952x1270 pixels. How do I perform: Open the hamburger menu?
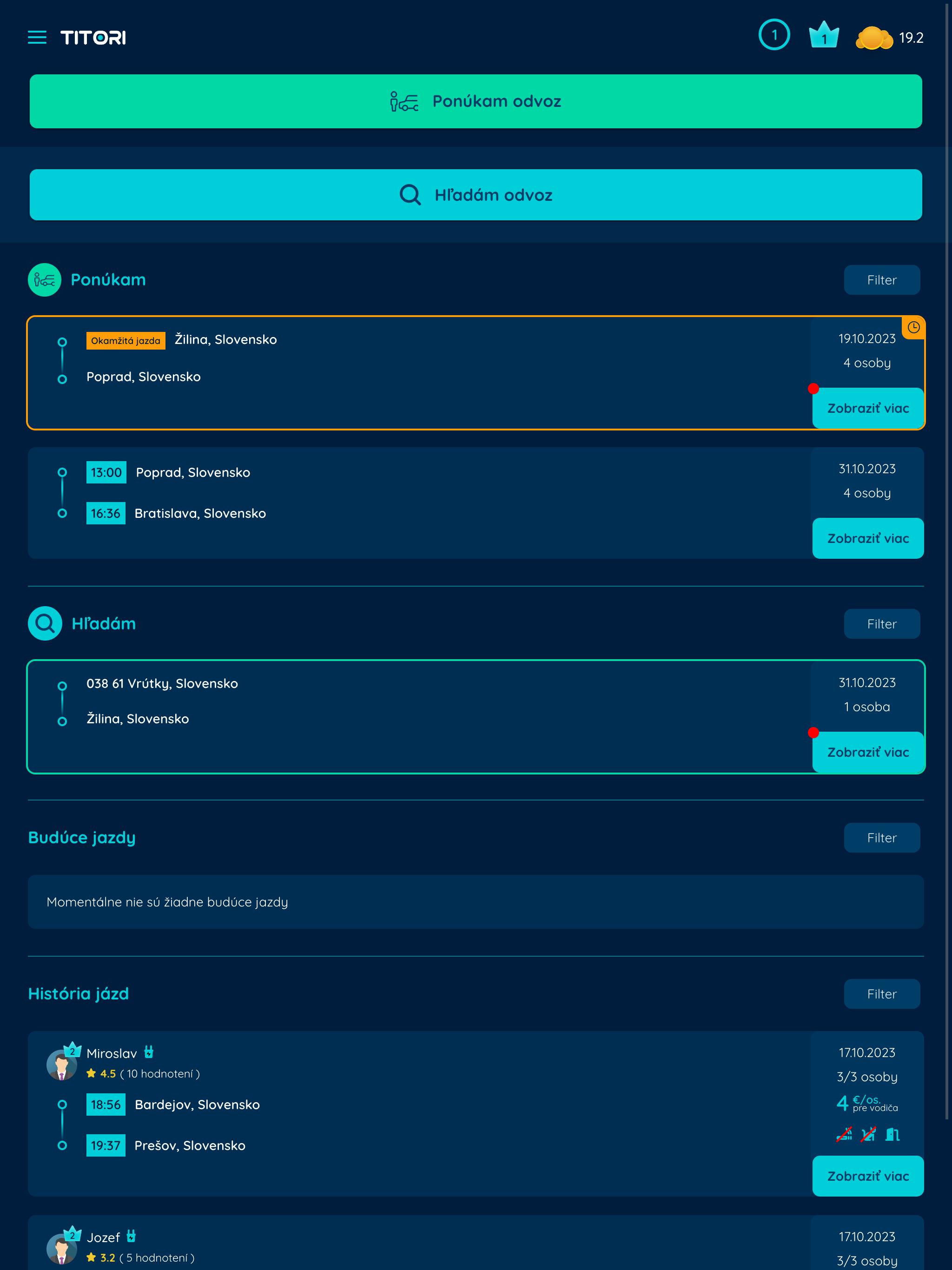(37, 38)
